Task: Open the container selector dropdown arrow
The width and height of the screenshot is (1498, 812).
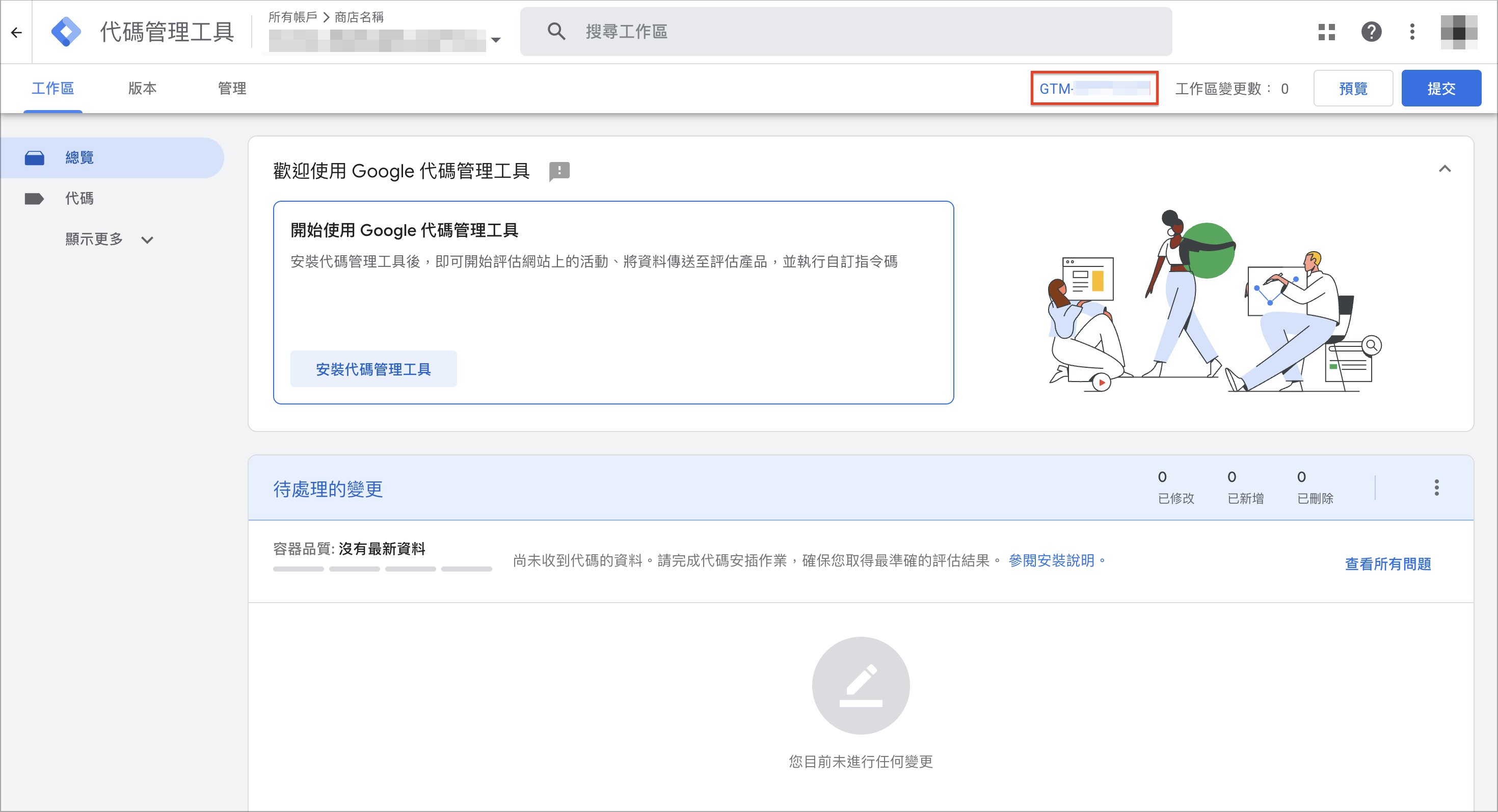Action: click(495, 40)
